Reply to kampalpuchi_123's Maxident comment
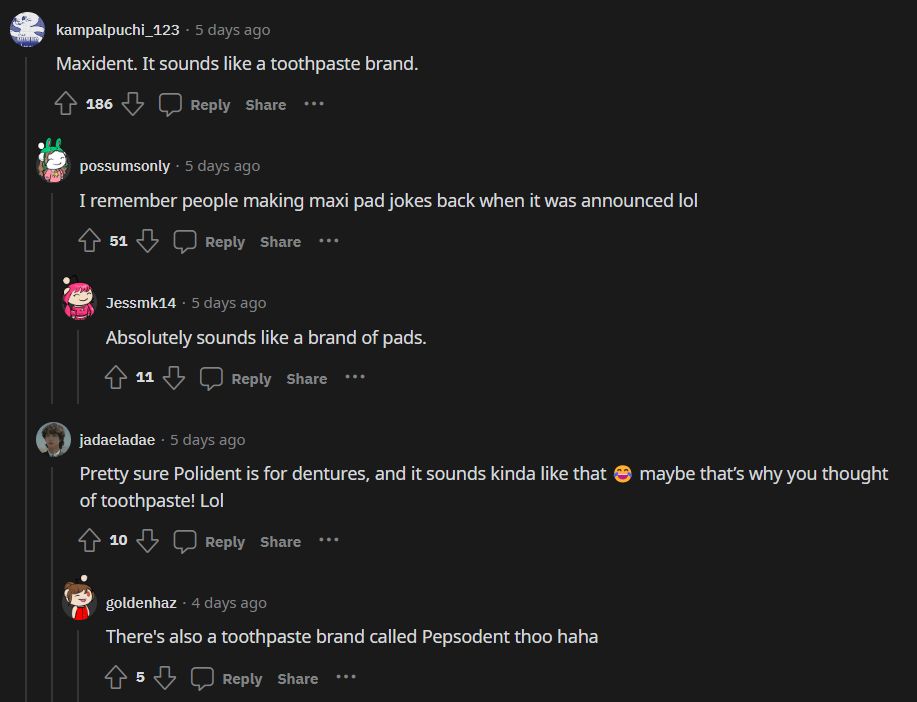The width and height of the screenshot is (917, 702). coord(196,104)
